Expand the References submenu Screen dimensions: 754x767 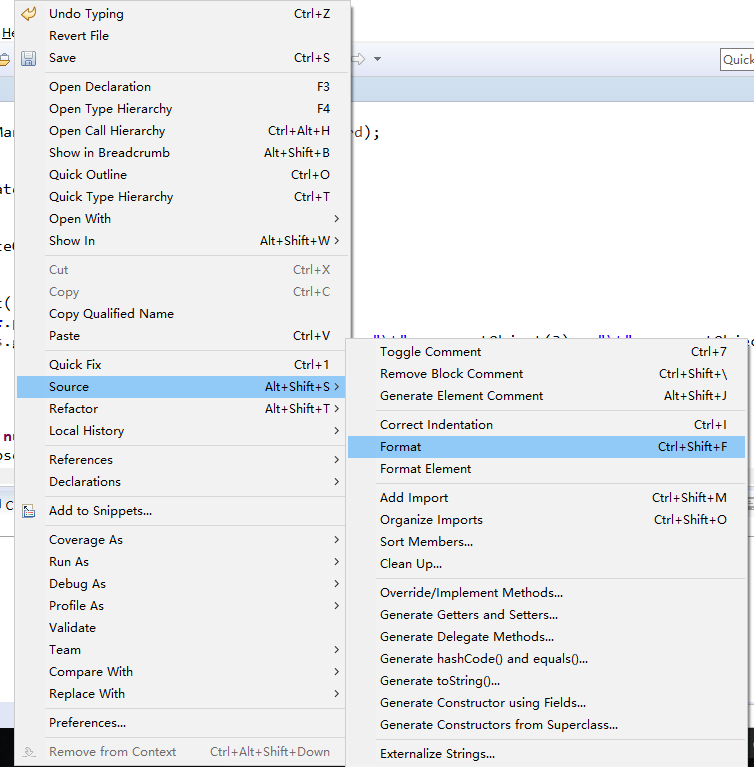click(182, 459)
